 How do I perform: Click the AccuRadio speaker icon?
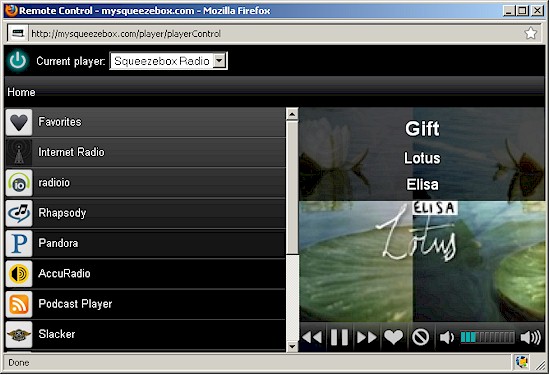tap(19, 274)
